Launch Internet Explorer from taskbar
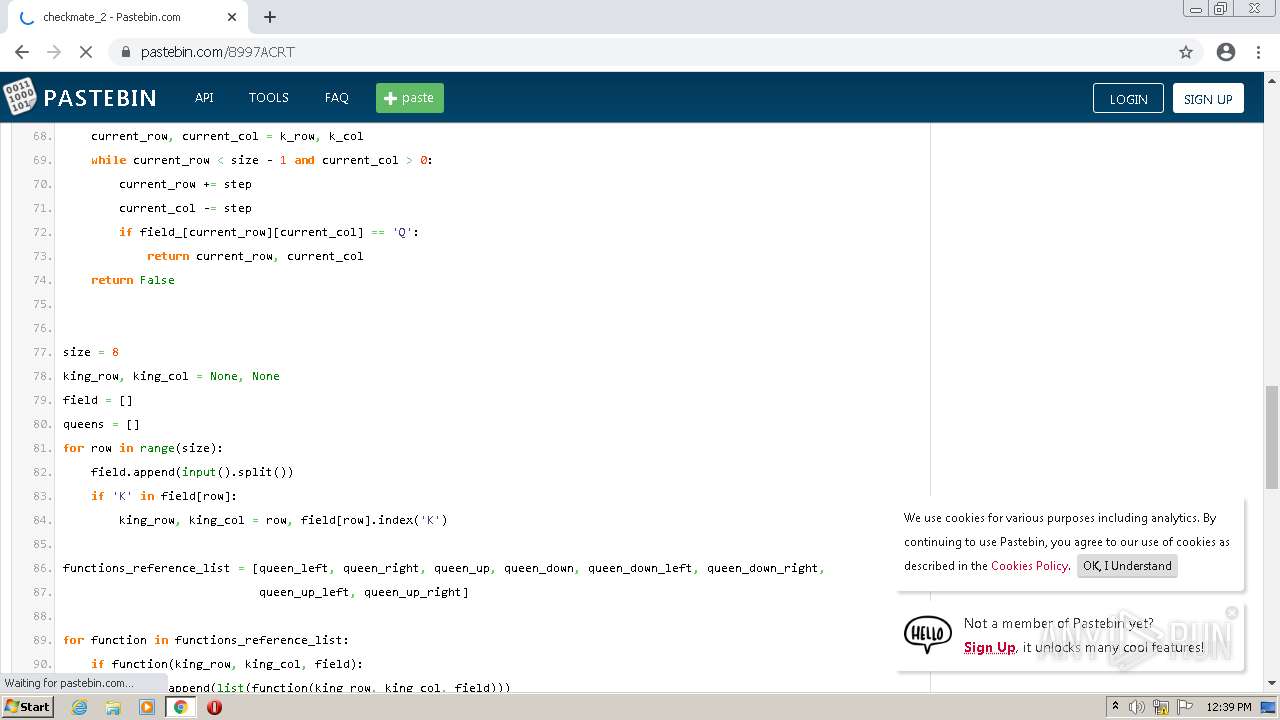The height and width of the screenshot is (720, 1280). coord(80,707)
